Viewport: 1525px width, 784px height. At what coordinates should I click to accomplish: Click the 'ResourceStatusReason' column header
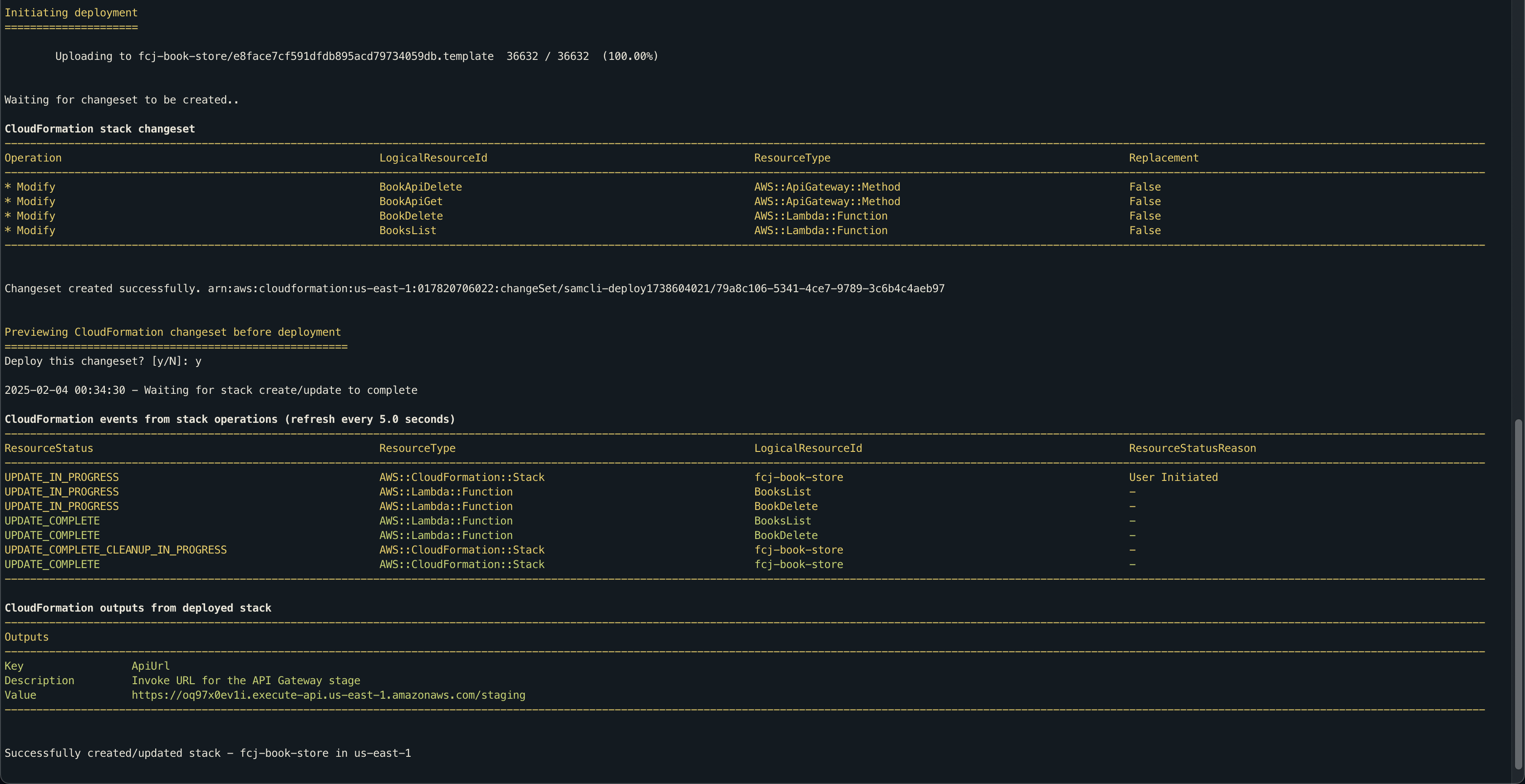[1192, 449]
